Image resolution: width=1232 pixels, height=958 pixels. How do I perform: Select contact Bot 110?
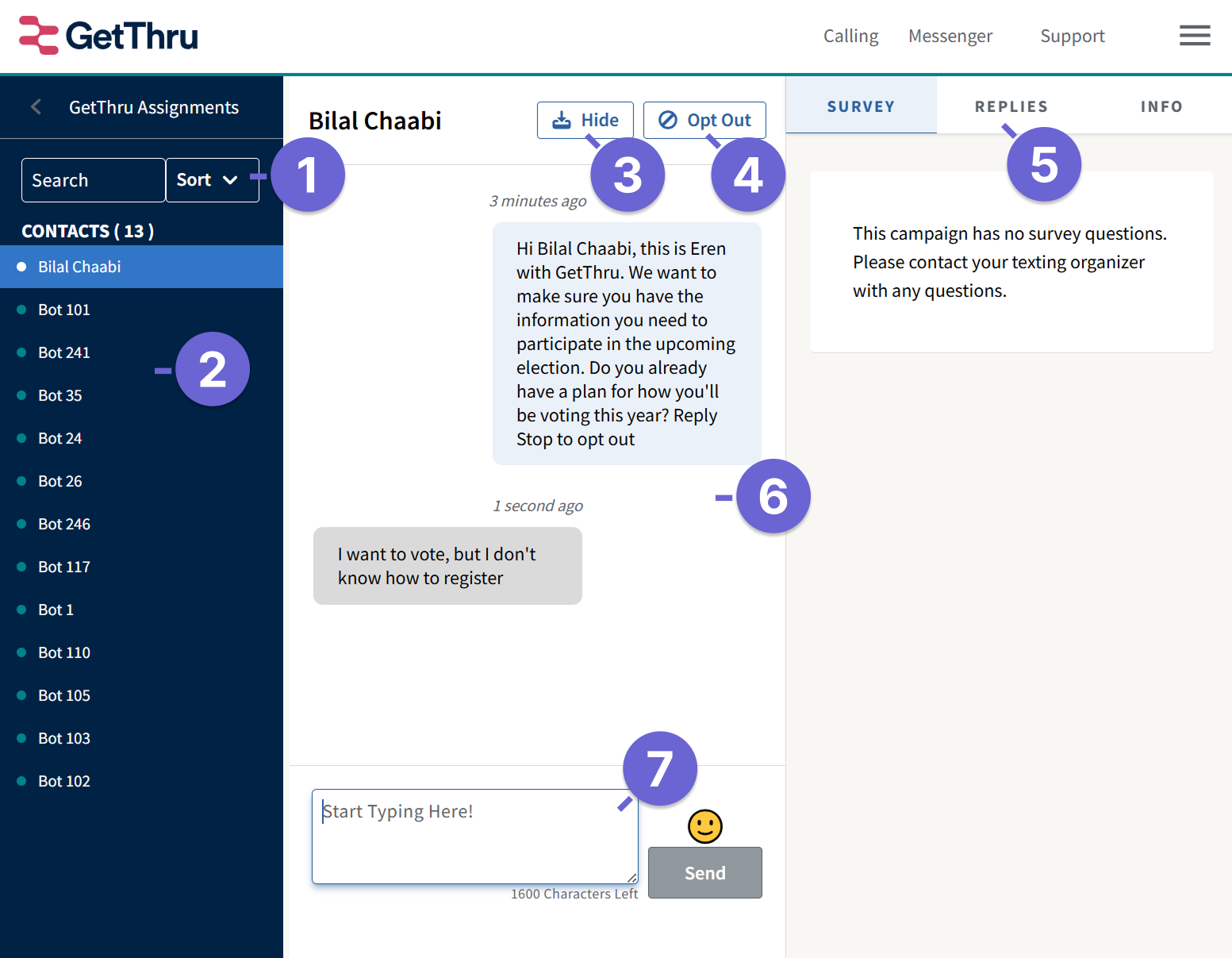(x=141, y=652)
